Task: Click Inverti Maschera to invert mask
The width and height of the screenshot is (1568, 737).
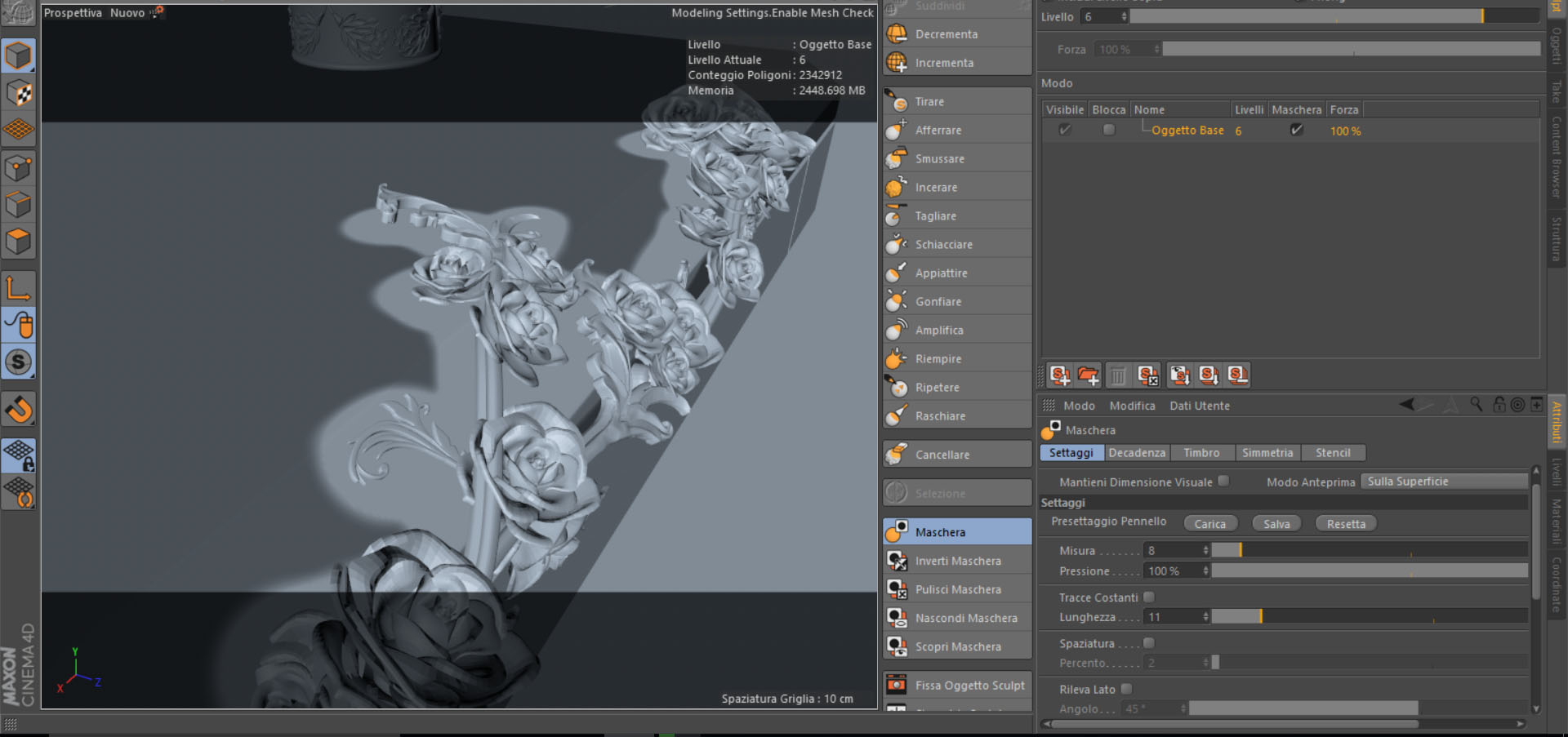Action: click(x=957, y=561)
